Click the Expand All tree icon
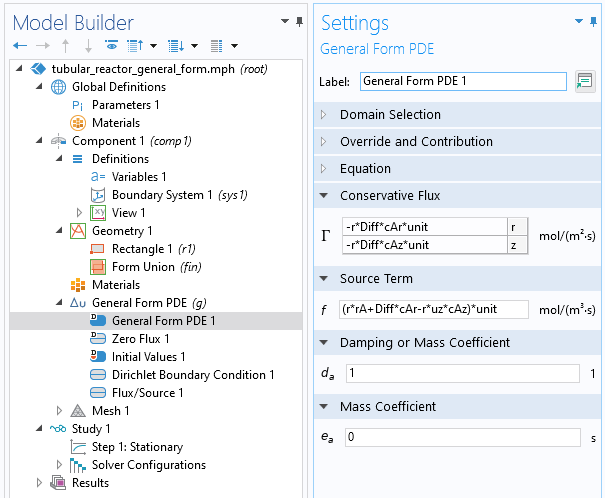The image size is (605, 498). (x=176, y=46)
